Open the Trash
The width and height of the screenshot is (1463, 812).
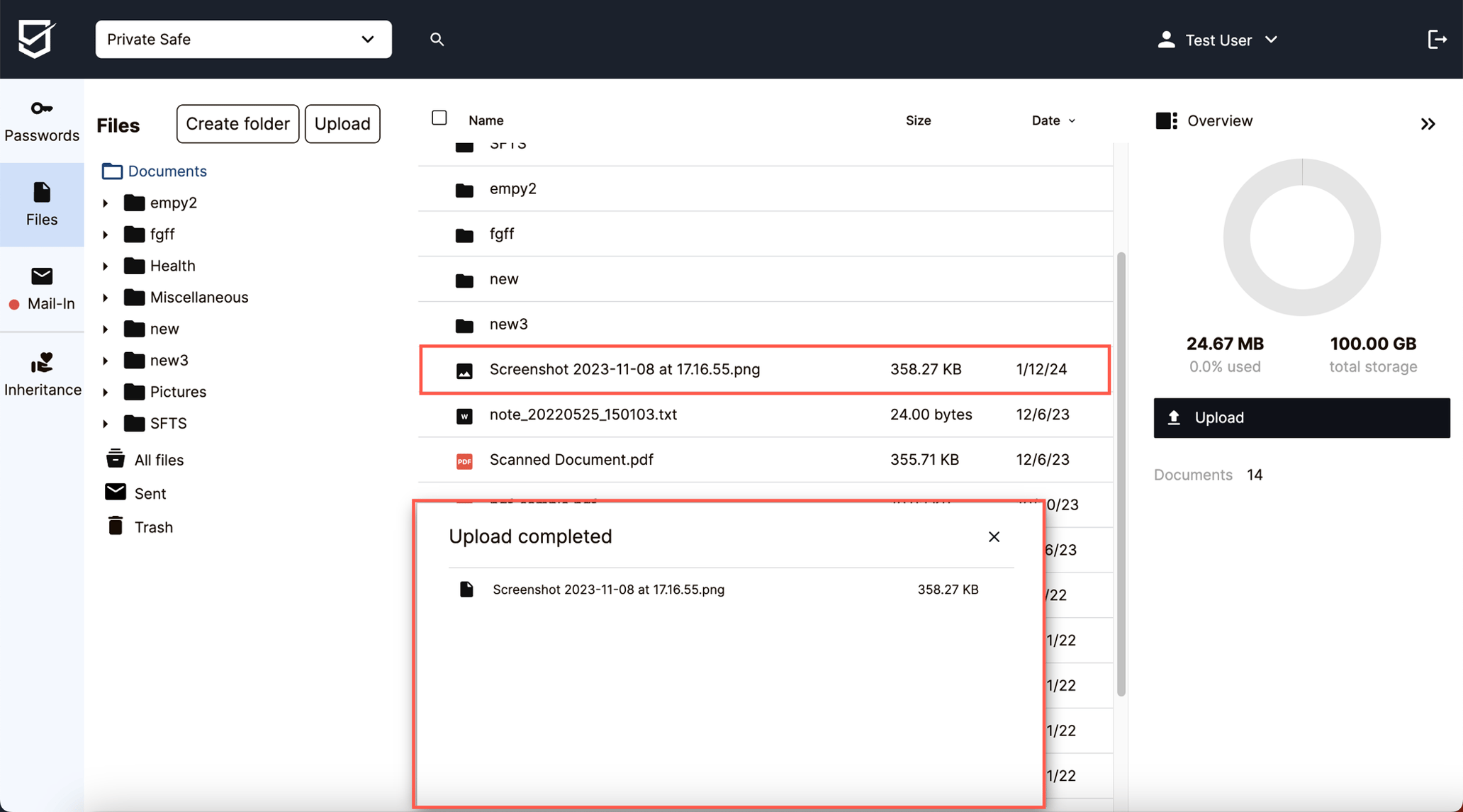pos(154,526)
